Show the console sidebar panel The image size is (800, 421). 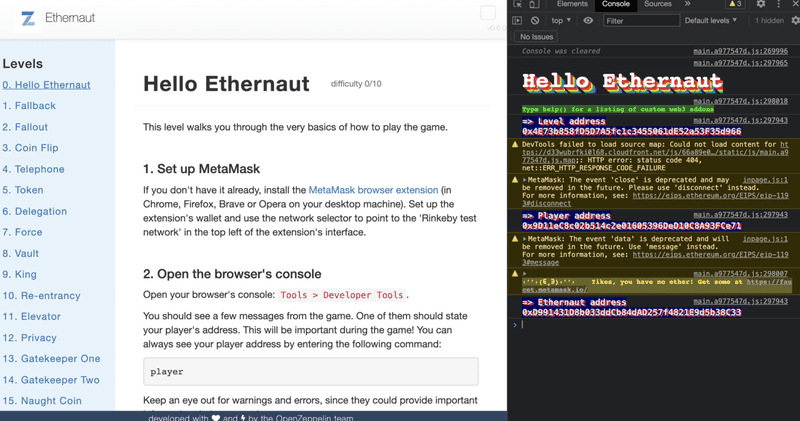point(517,20)
